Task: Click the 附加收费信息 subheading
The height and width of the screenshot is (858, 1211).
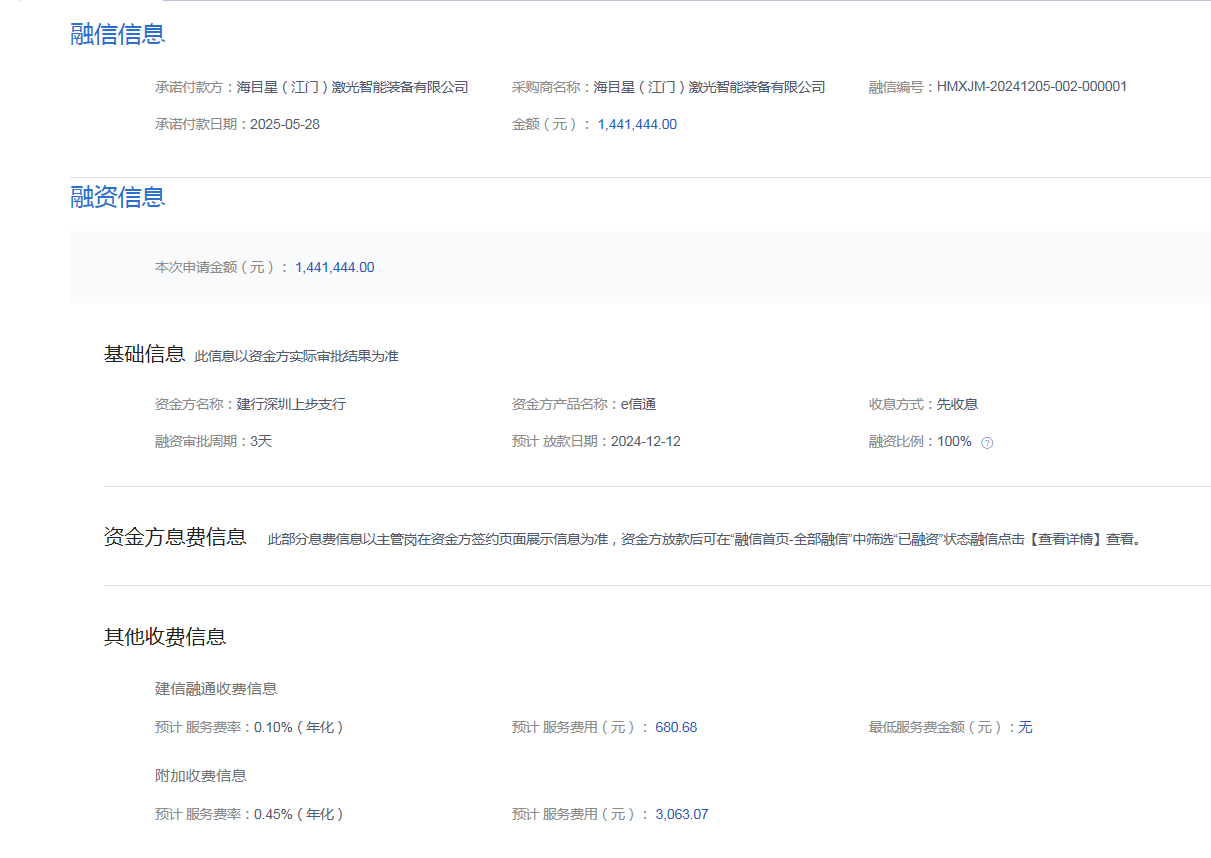Action: 201,776
